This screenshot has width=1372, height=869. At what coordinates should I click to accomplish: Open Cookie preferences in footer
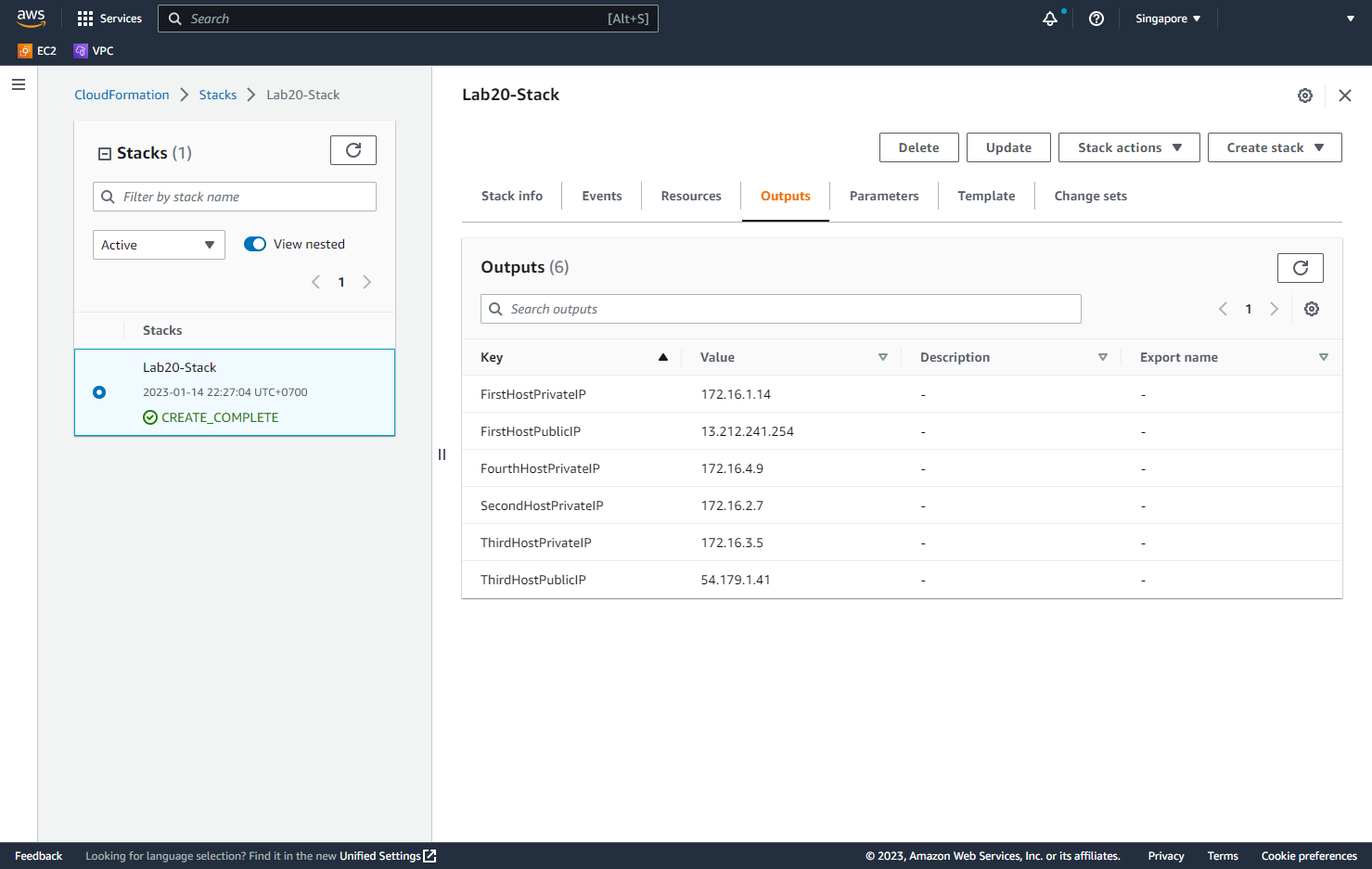pos(1309,856)
